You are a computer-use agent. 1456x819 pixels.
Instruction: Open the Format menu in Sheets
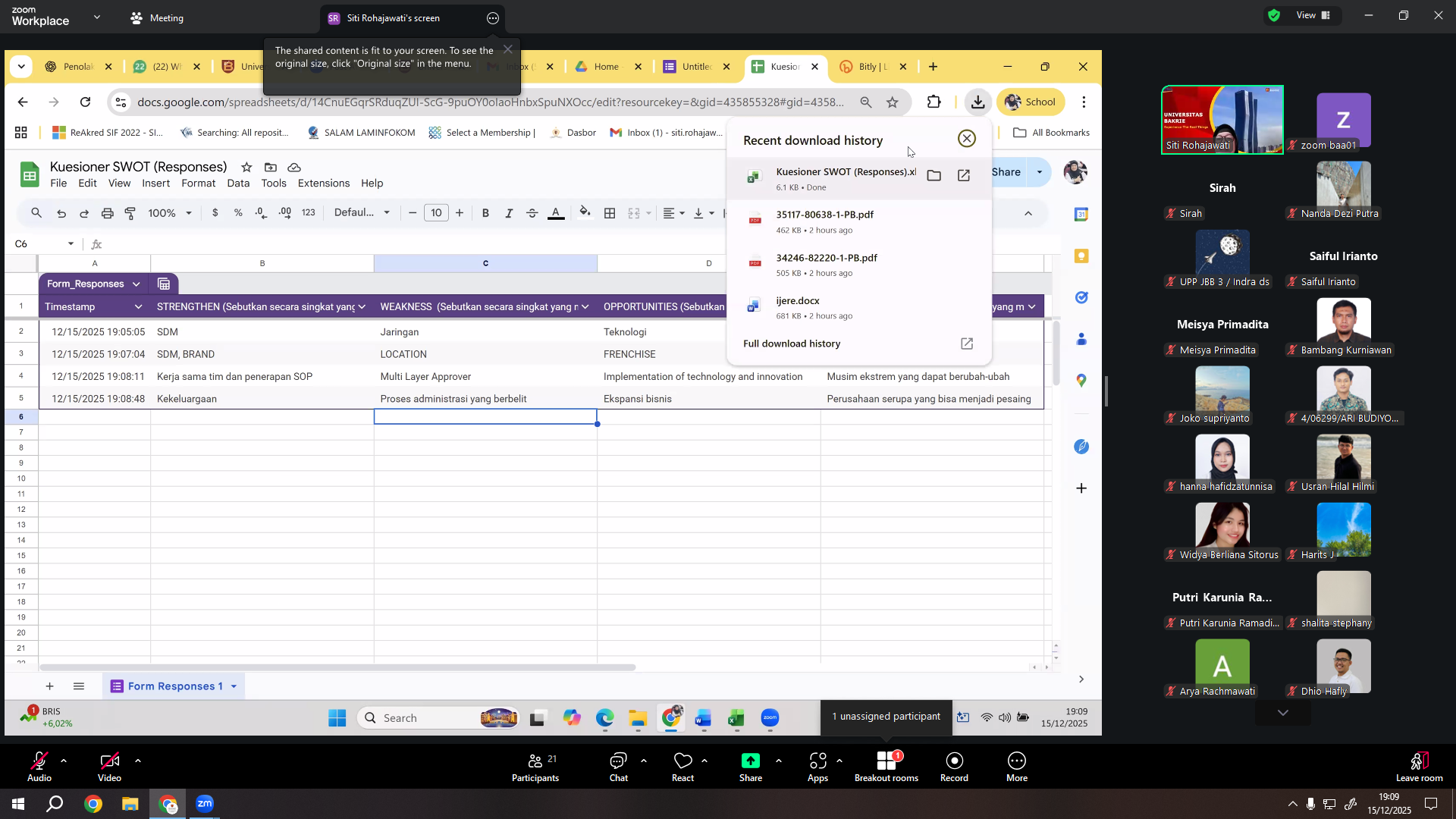pos(199,184)
